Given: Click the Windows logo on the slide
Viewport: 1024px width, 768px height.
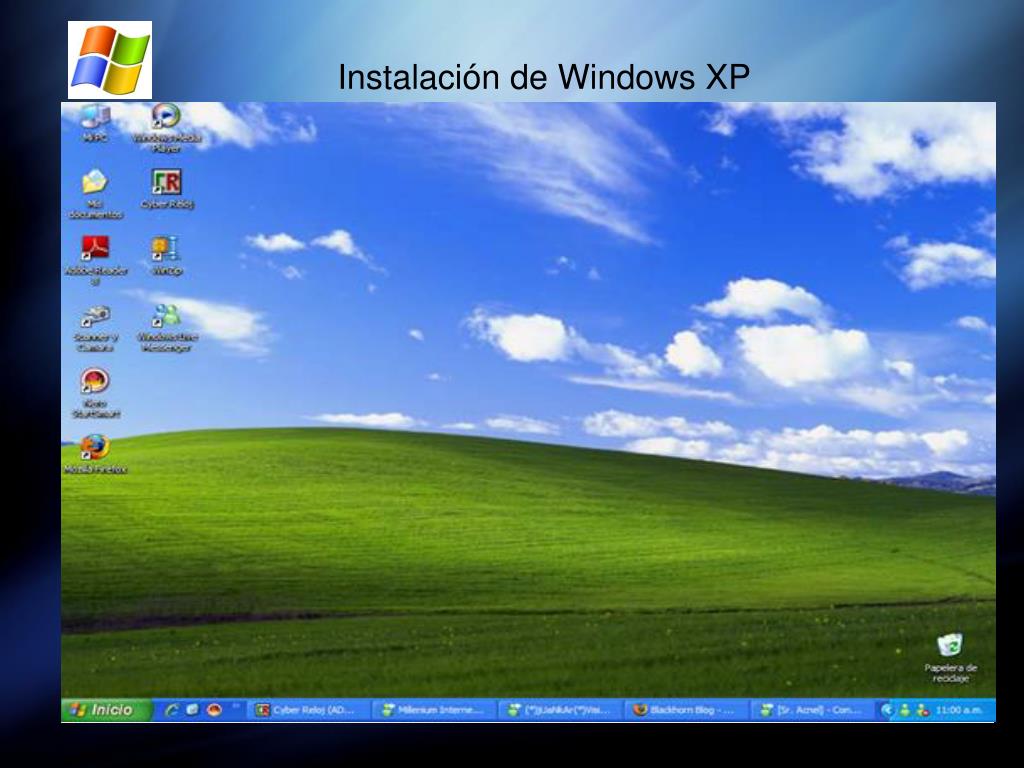Looking at the screenshot, I should [x=110, y=59].
